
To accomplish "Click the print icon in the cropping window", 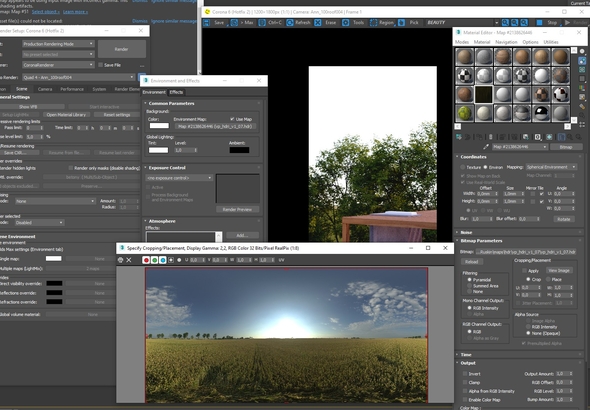I will (x=120, y=260).
